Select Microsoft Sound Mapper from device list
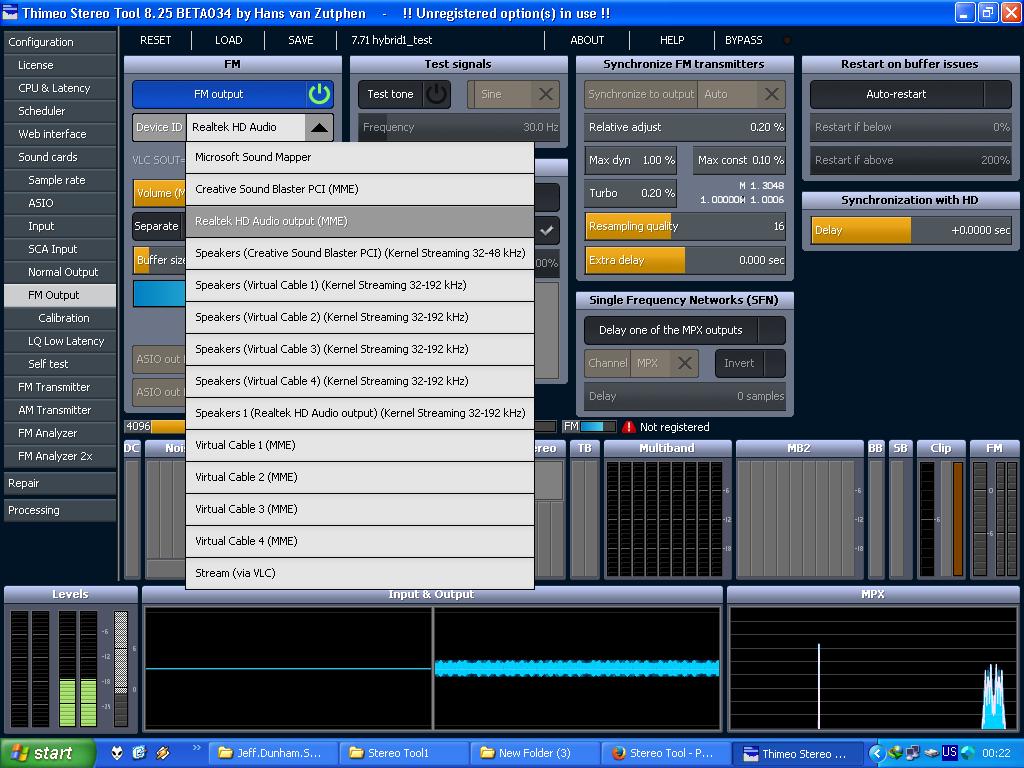This screenshot has height=768, width=1024. 360,157
